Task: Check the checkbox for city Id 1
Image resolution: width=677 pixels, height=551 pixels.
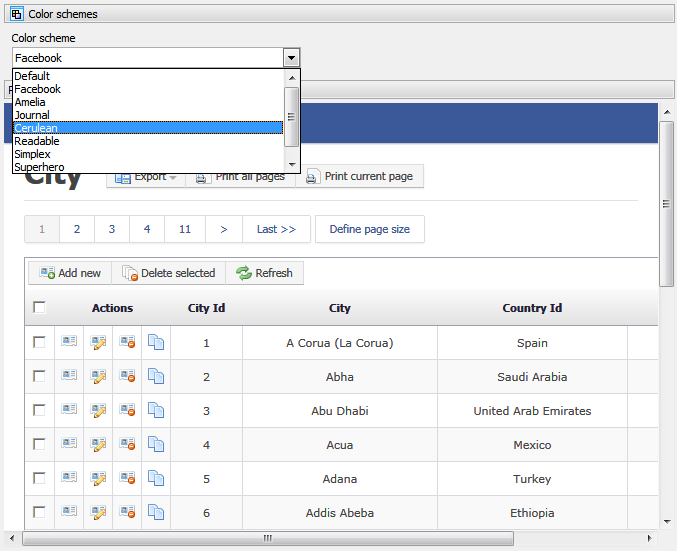Action: pos(40,342)
